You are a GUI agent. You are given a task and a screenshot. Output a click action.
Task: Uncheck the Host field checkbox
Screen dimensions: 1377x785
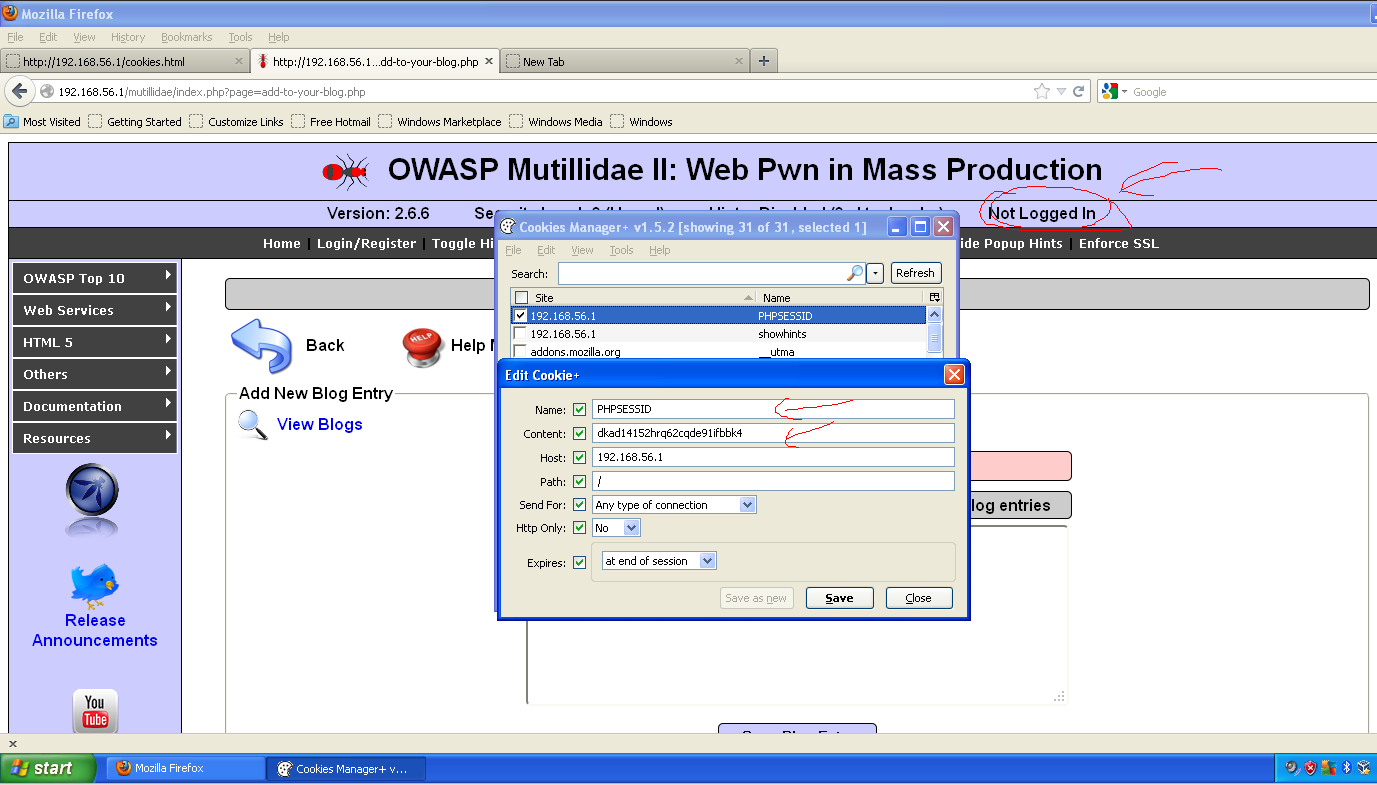click(x=580, y=458)
